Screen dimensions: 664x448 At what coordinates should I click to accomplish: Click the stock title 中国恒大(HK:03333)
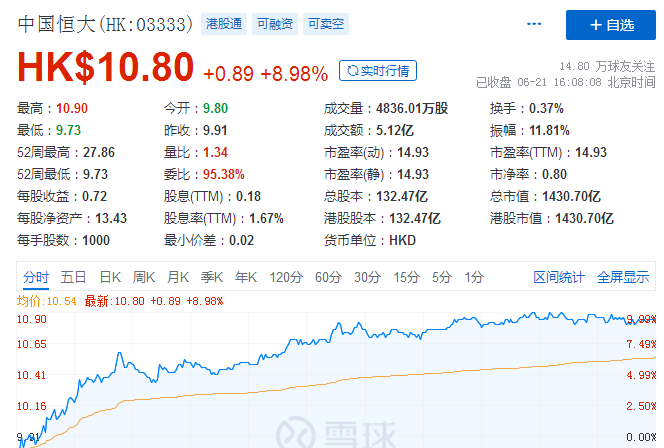coord(105,24)
